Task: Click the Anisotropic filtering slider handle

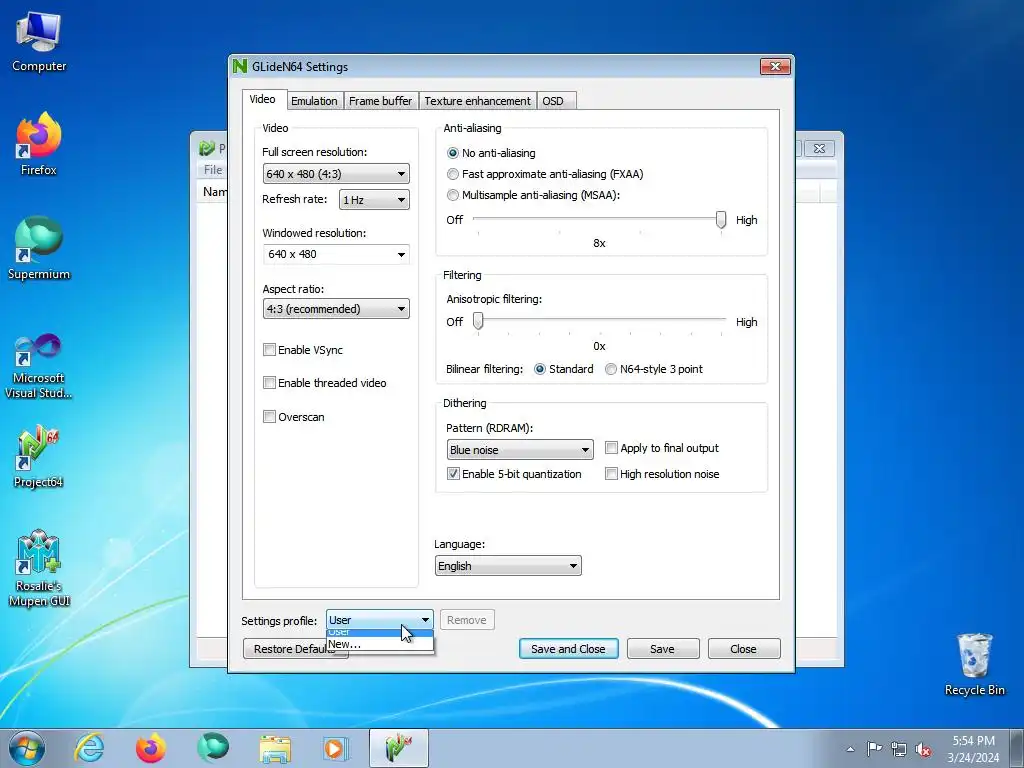Action: (478, 321)
